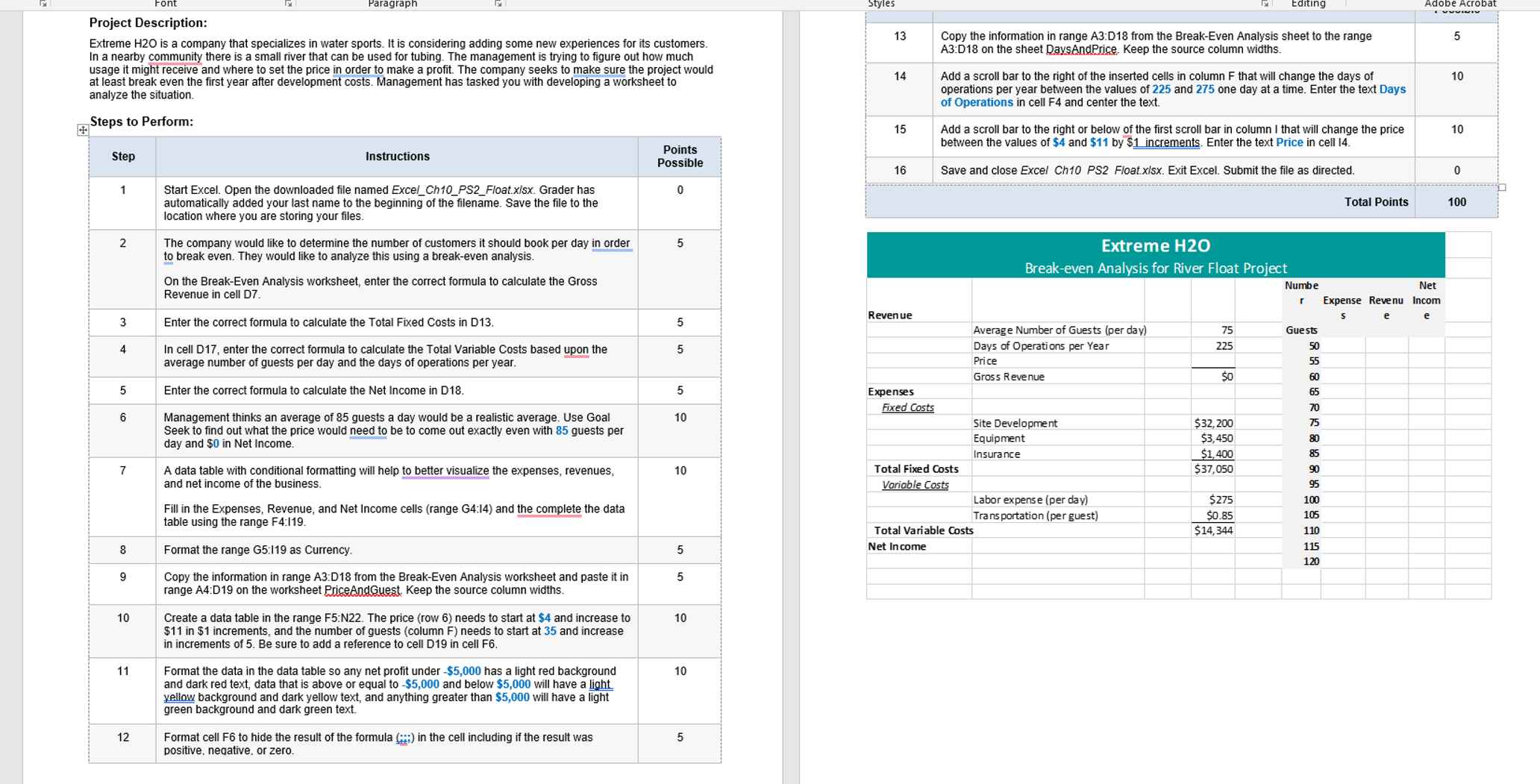Image resolution: width=1540 pixels, height=784 pixels.
Task: Click the blue $4 value in step 10
Action: (x=545, y=618)
